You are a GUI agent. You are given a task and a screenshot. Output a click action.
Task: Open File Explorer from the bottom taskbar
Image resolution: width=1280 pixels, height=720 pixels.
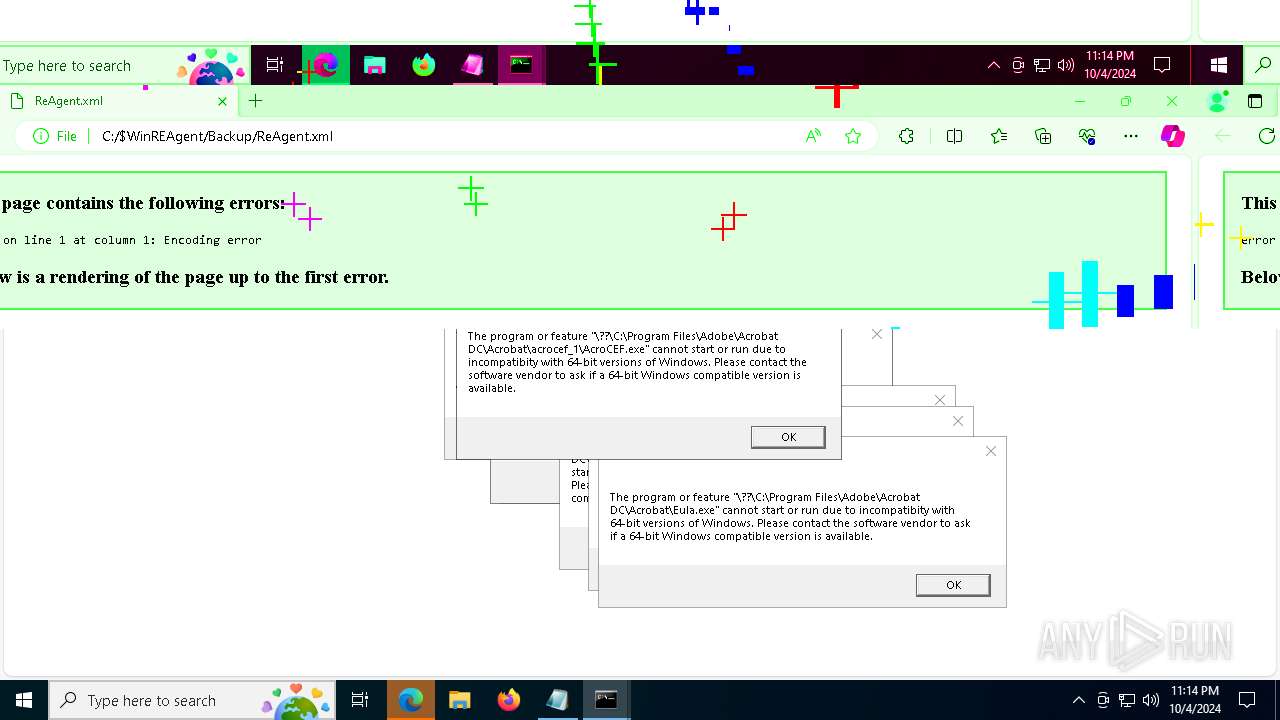coord(459,700)
